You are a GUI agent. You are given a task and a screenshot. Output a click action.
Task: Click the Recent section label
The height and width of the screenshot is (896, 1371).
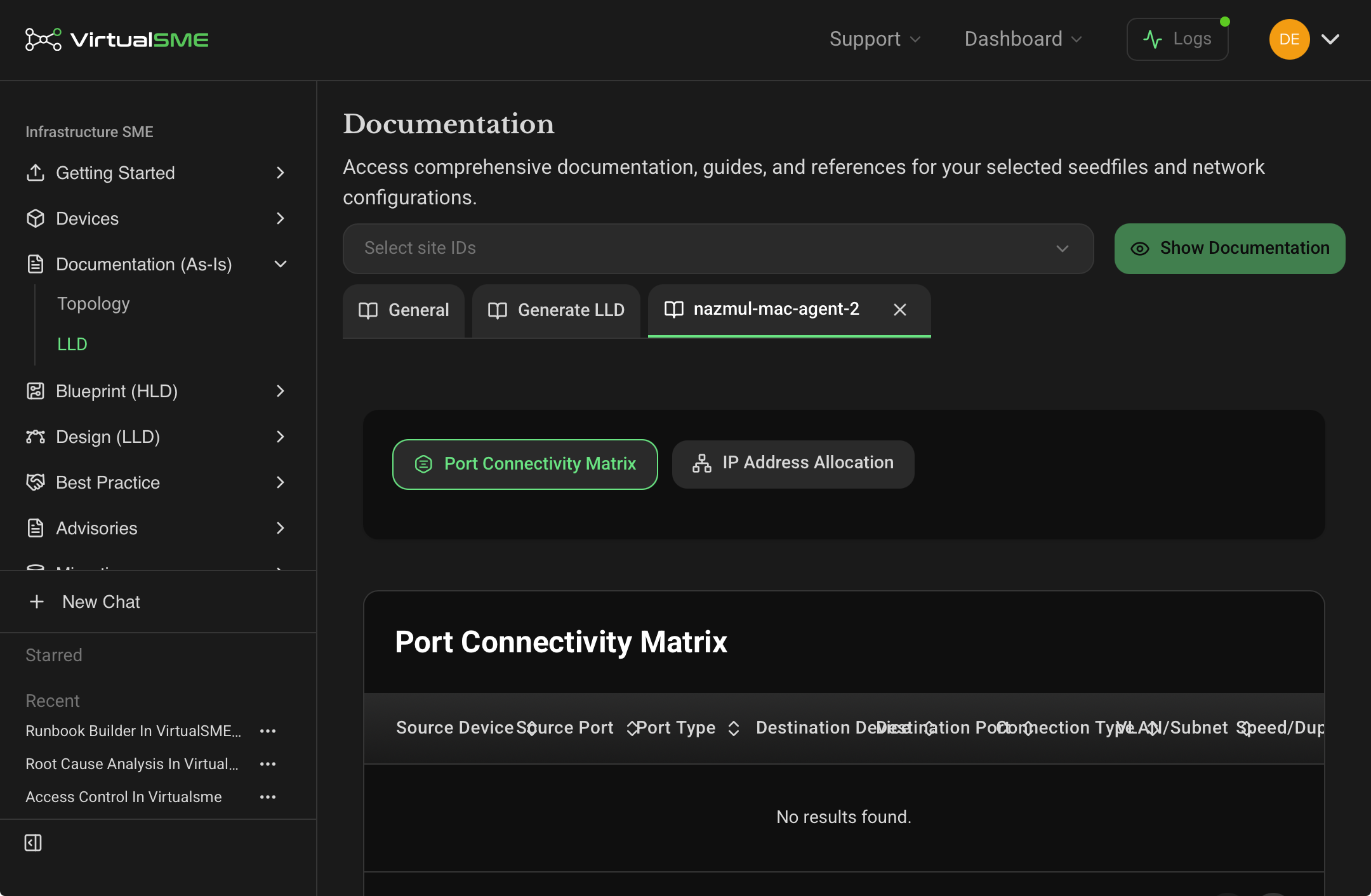pos(53,701)
